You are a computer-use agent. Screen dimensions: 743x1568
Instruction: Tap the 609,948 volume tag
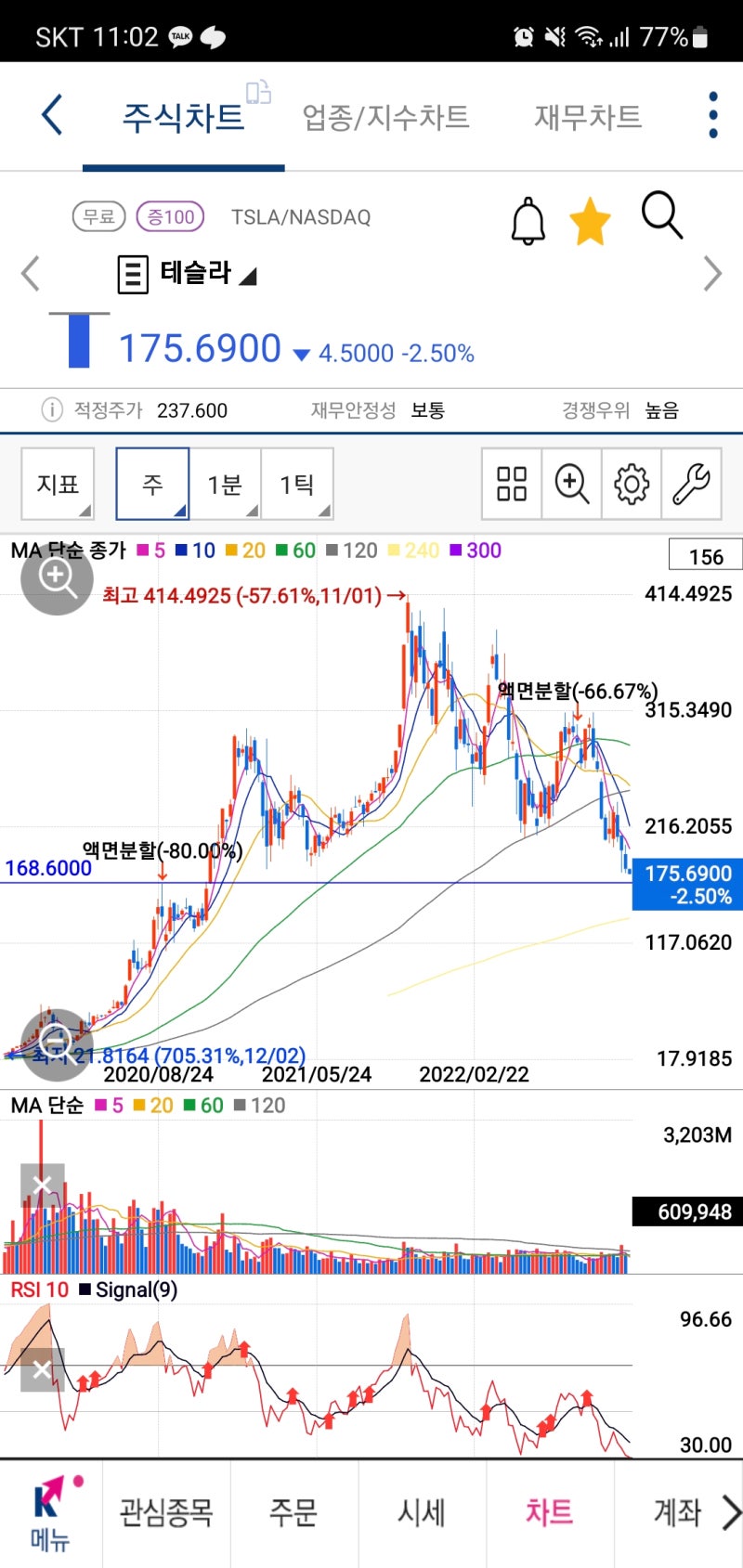(x=687, y=1212)
